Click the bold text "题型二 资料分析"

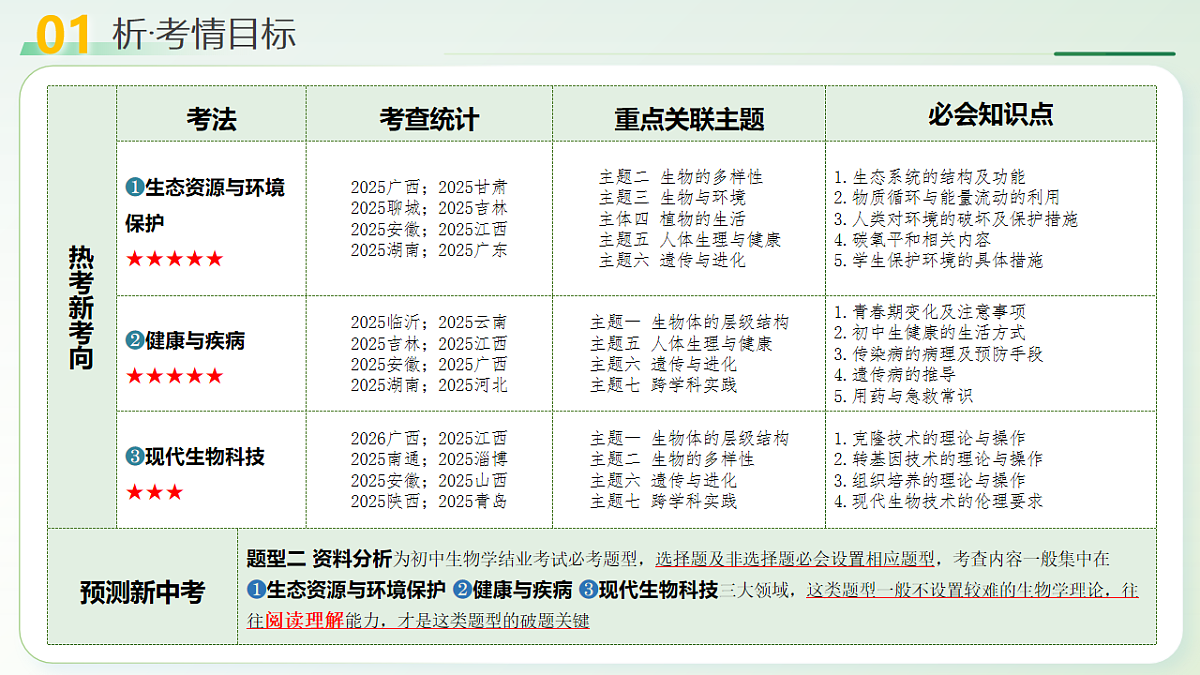(x=319, y=558)
